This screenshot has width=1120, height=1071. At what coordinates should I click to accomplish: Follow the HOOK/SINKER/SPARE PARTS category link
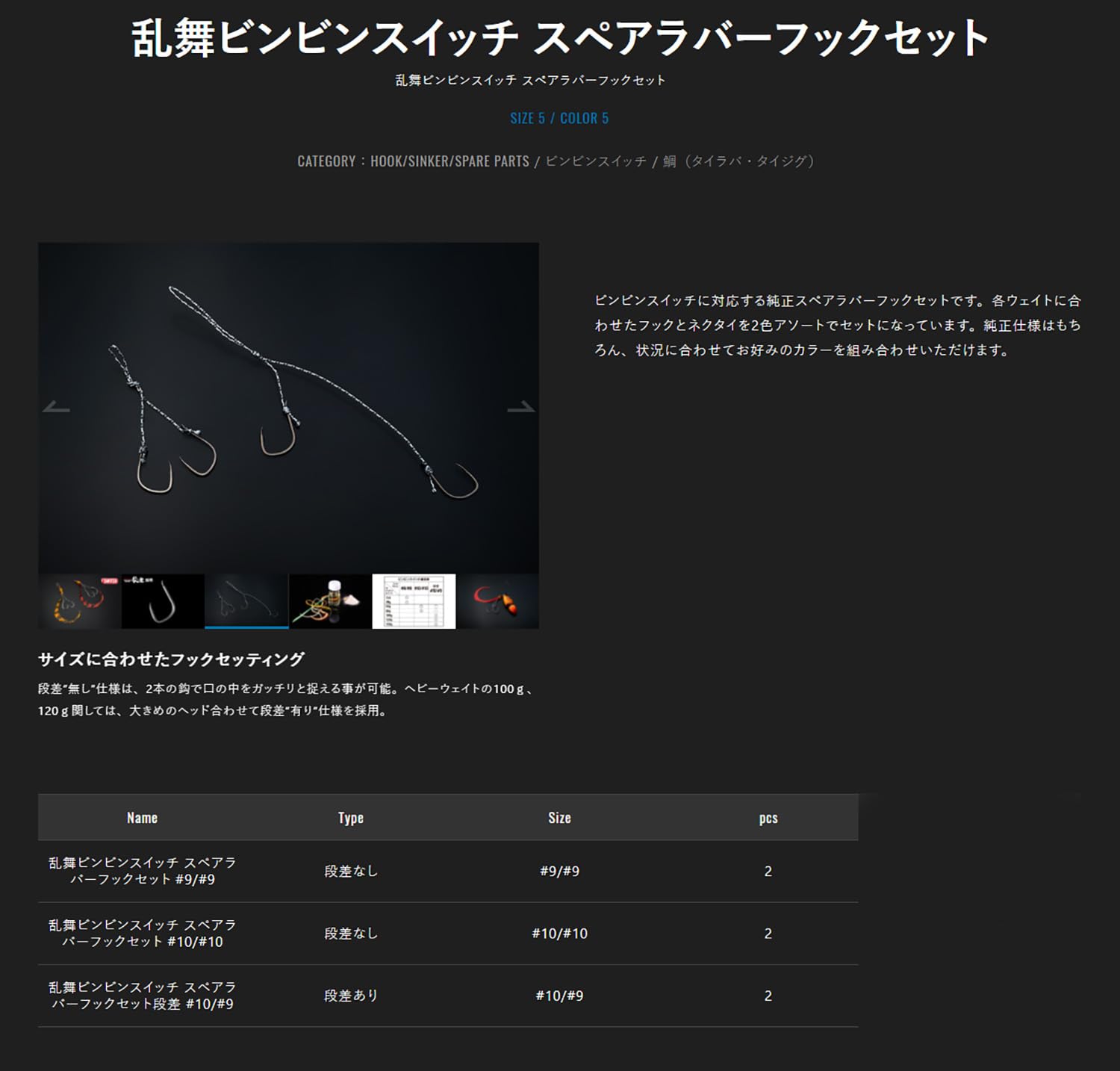click(x=449, y=161)
